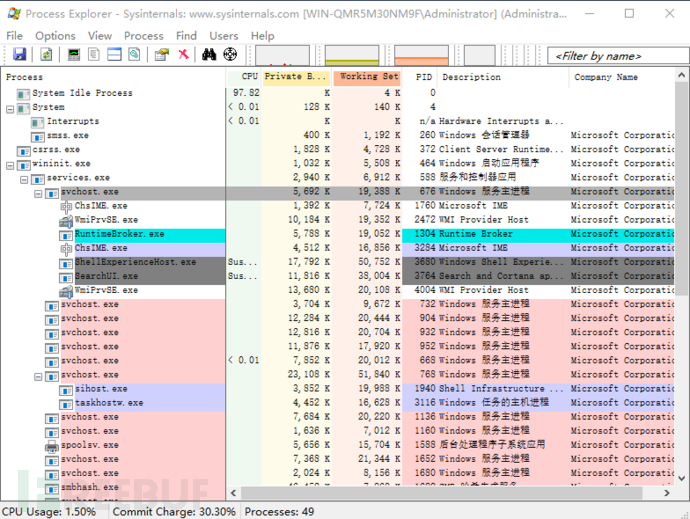
Task: Sort by the Company Name column header
Action: click(x=622, y=77)
